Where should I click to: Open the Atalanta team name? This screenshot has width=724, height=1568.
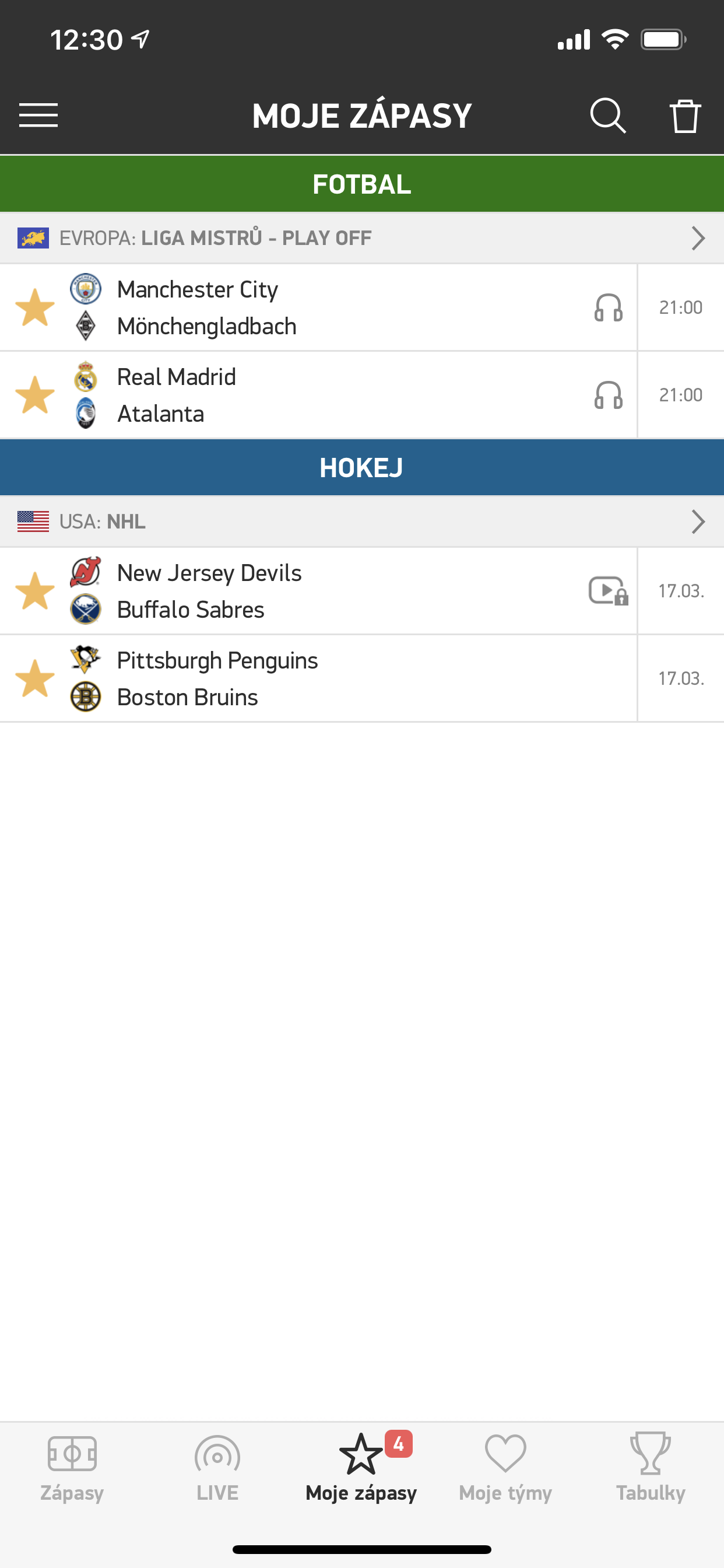161,414
